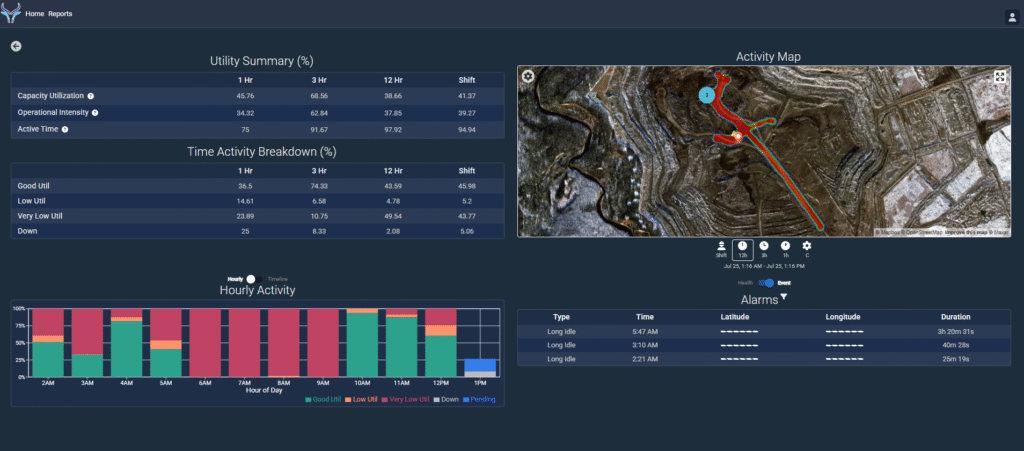Screen dimensions: 1024x451
Task: Click the Operational Intensity info icon
Action: point(95,112)
